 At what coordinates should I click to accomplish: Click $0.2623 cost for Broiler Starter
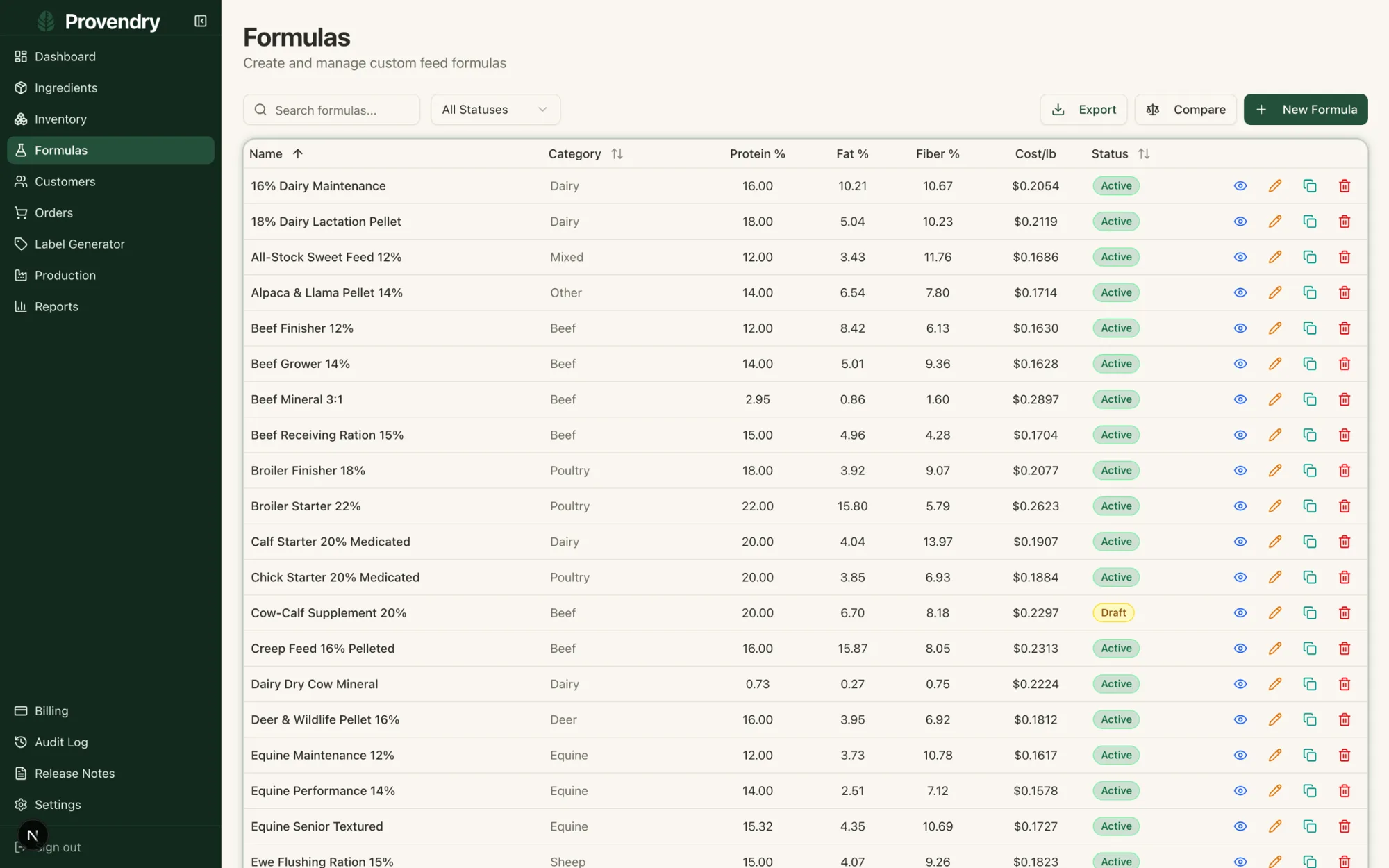[x=1035, y=506]
